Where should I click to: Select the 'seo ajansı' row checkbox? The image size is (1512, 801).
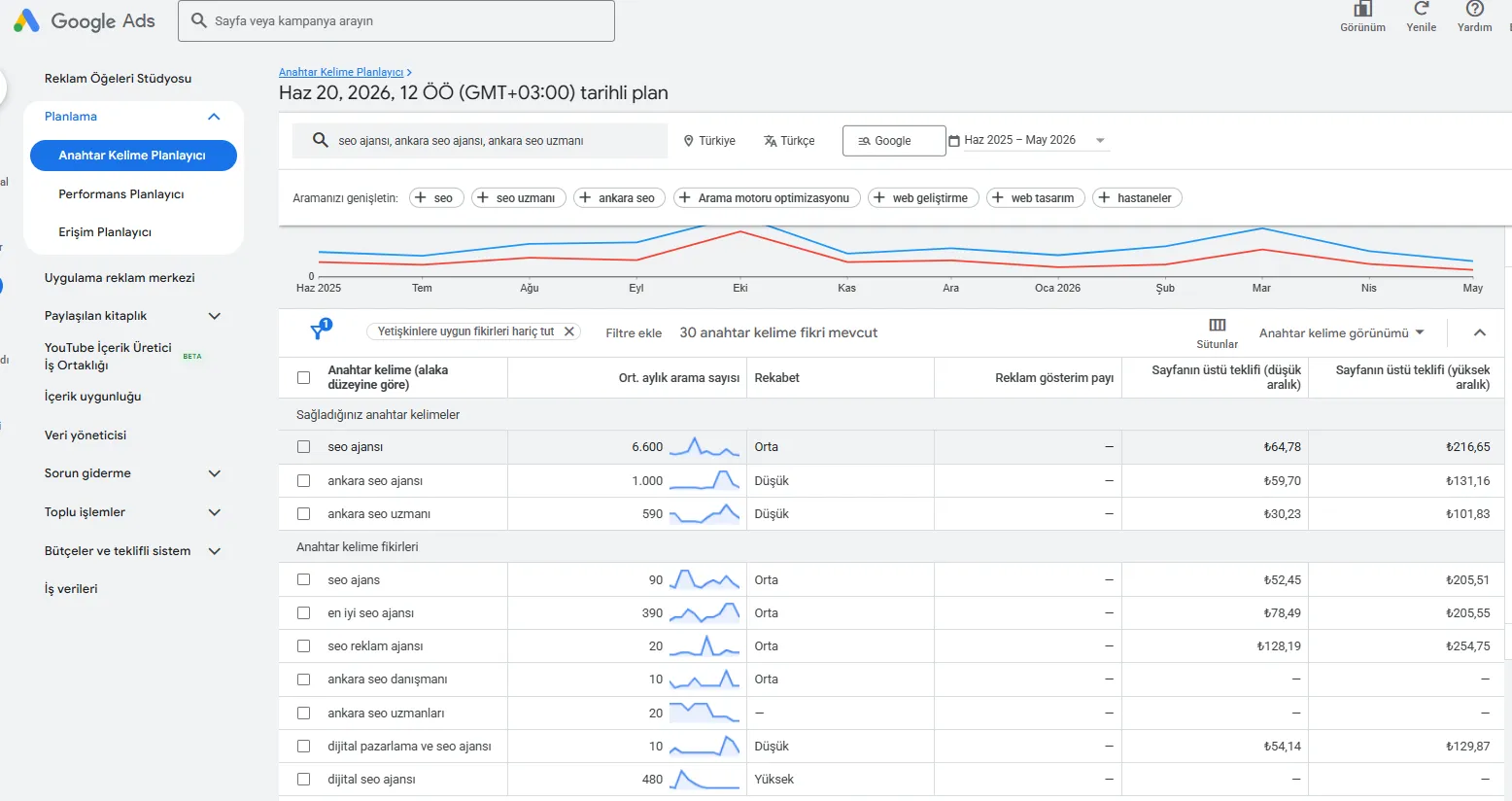click(x=303, y=447)
